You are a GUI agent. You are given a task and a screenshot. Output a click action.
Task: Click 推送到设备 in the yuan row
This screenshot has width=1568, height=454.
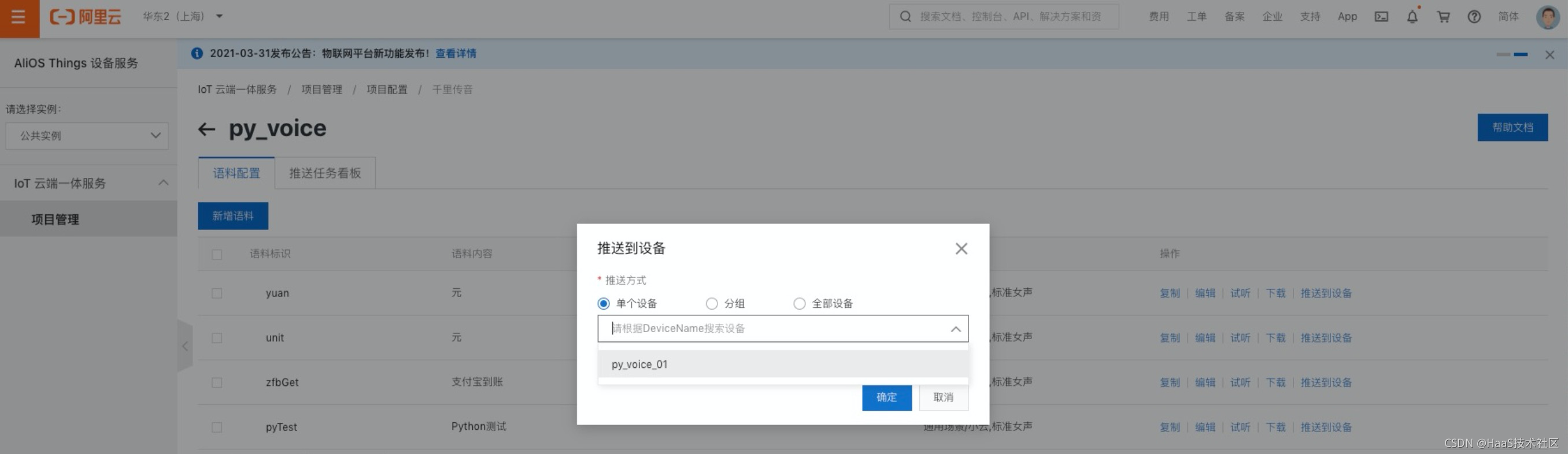click(x=1326, y=293)
